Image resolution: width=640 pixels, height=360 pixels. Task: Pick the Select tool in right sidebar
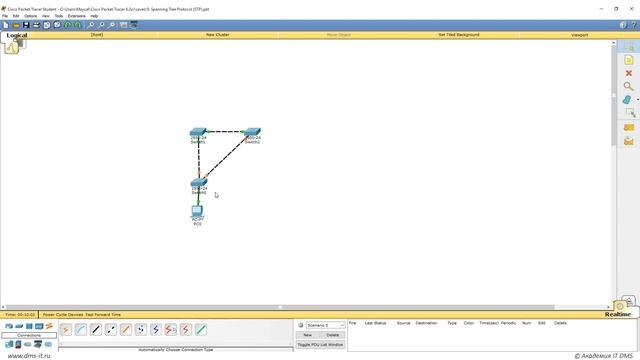pyautogui.click(x=629, y=47)
